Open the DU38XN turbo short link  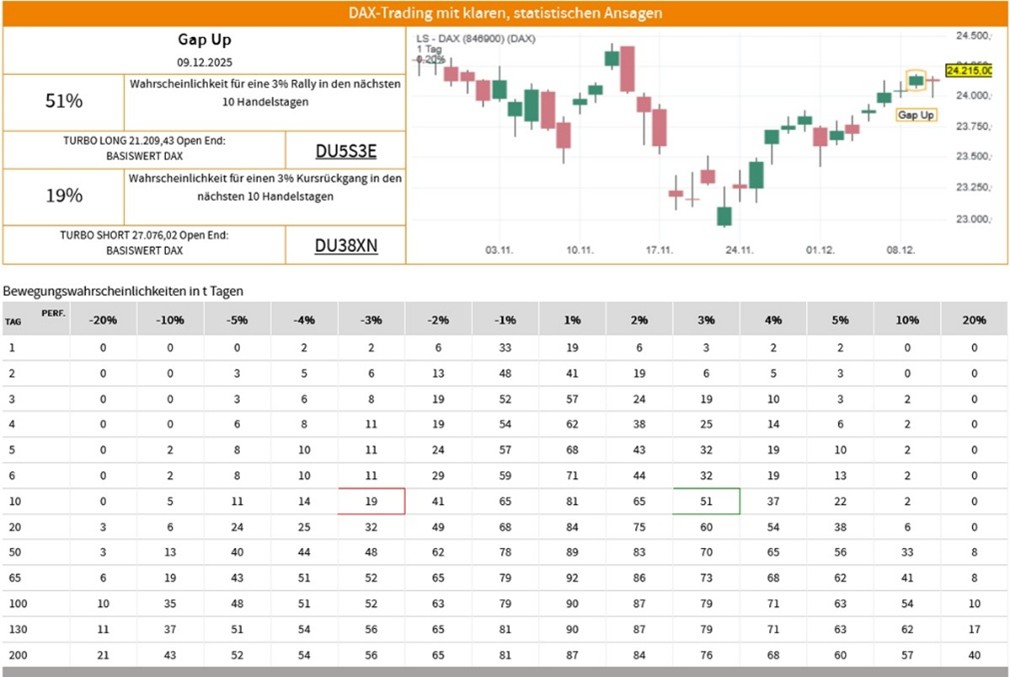tap(346, 246)
